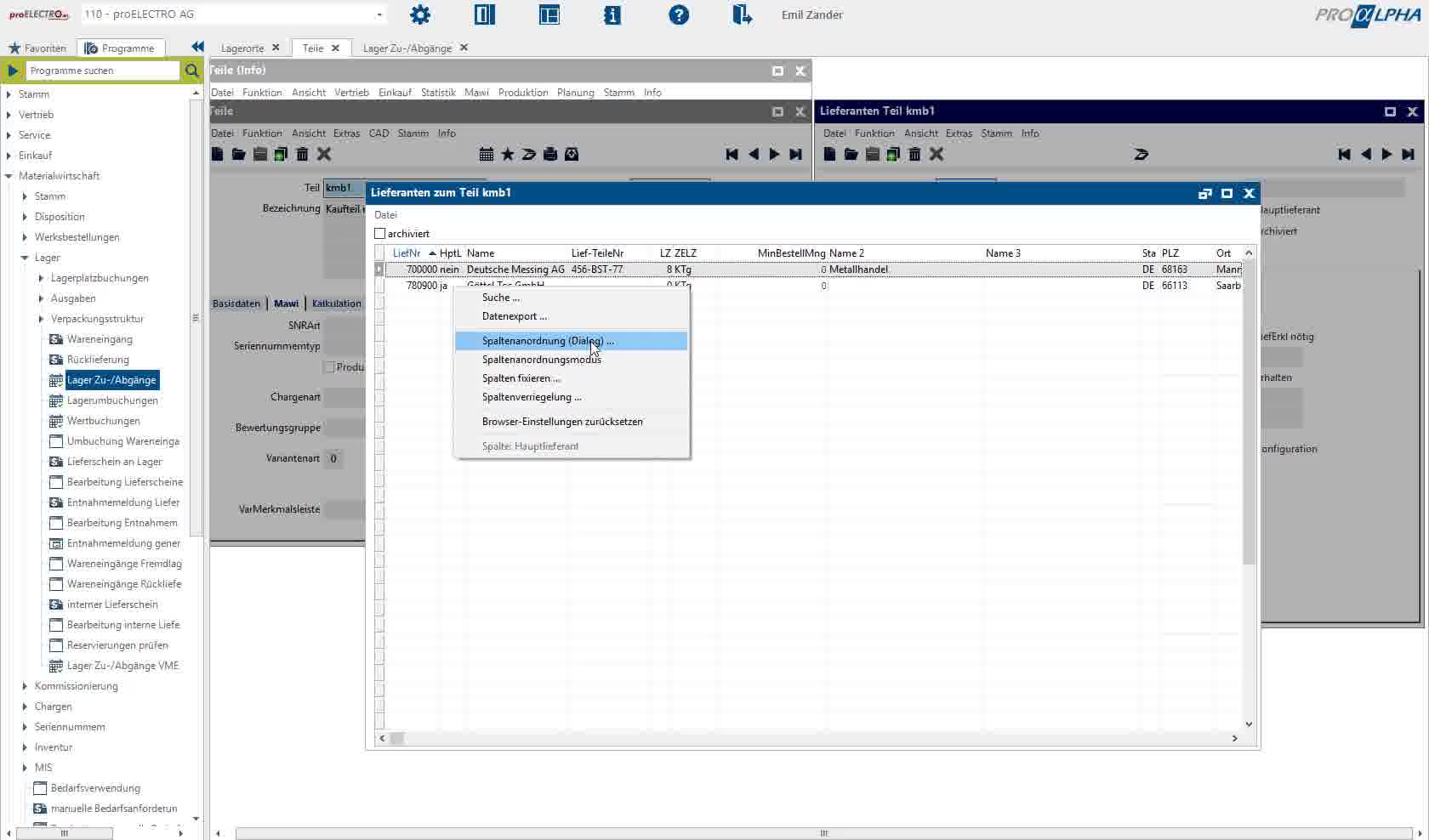
Task: Click the multi-panel layout icon in top bar
Action: 549,14
